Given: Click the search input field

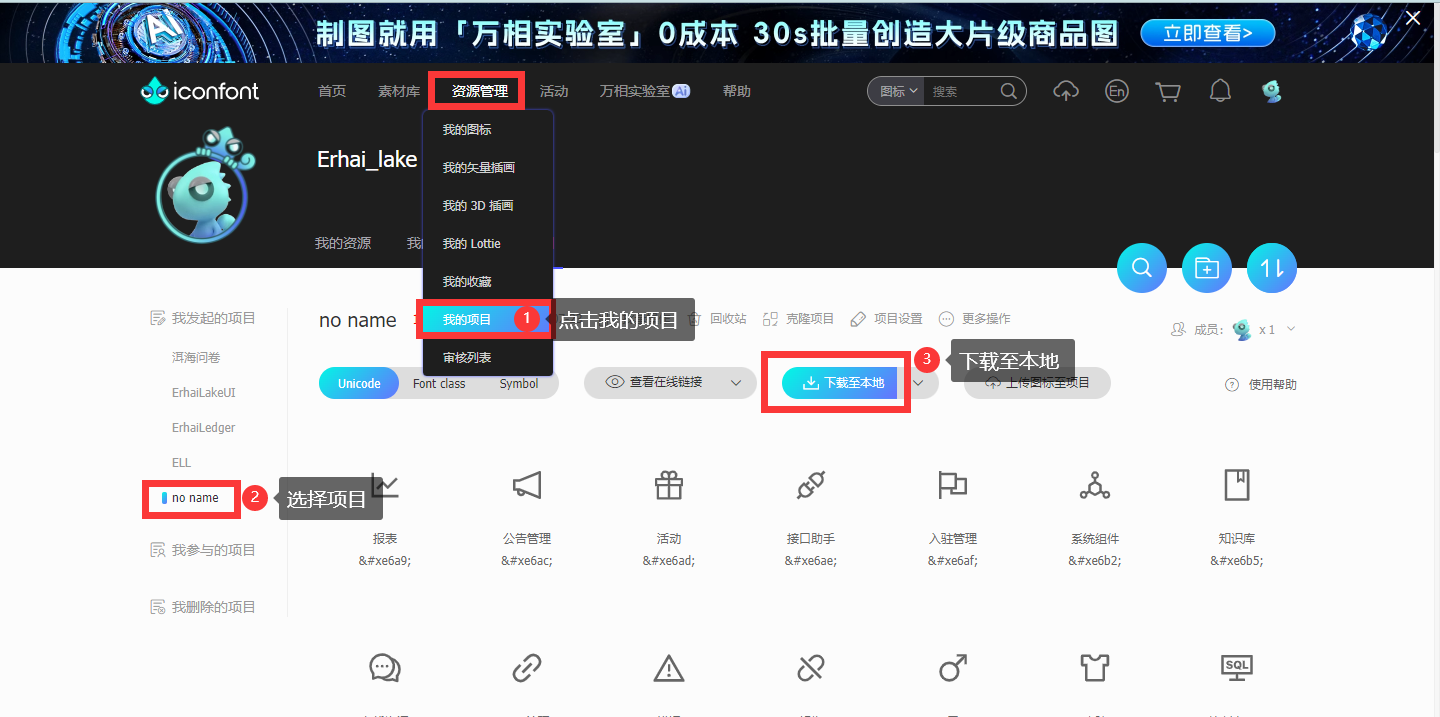Looking at the screenshot, I should 960,91.
